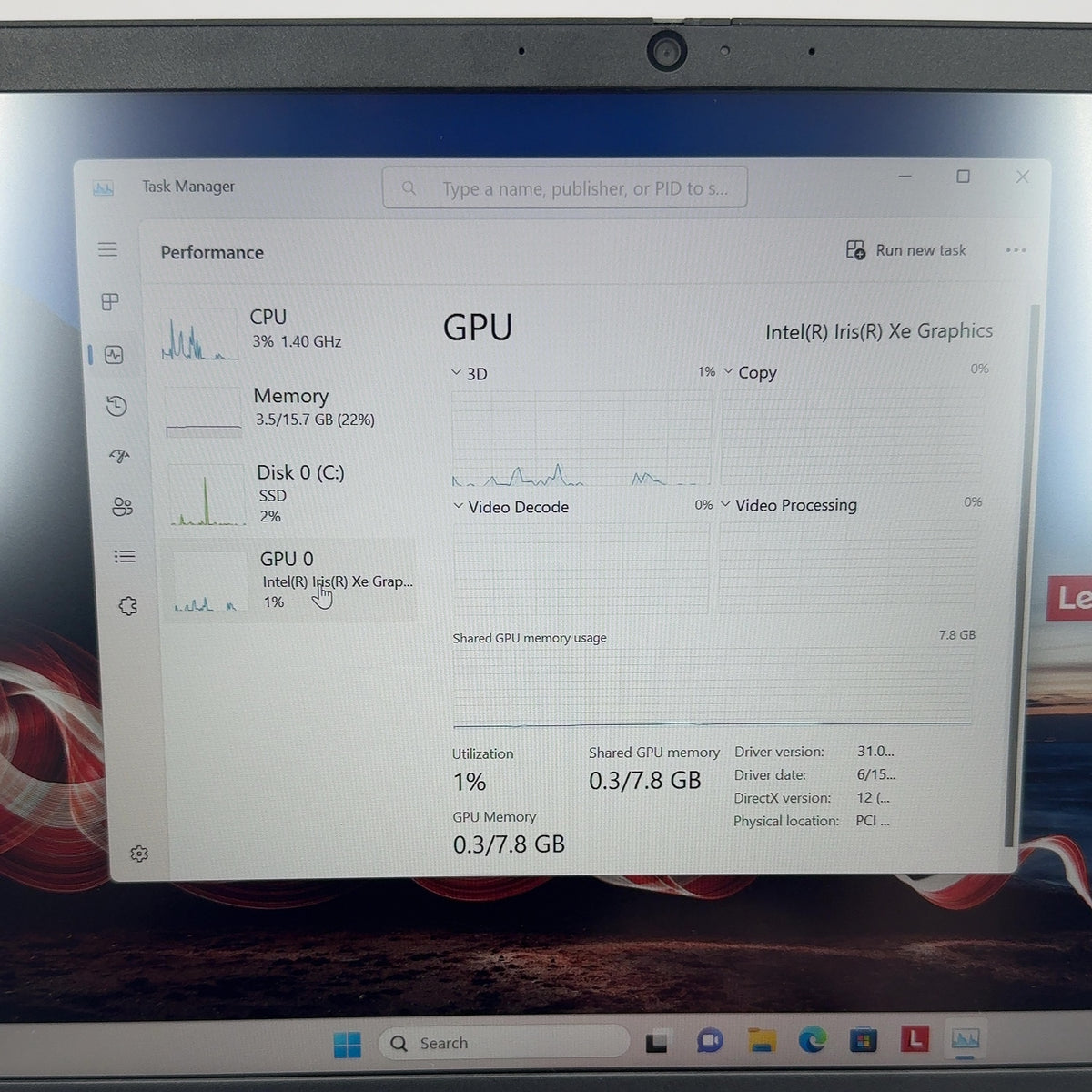Click the Driver version value 31.0...
Screen dimensions: 1092x1092
tap(875, 752)
